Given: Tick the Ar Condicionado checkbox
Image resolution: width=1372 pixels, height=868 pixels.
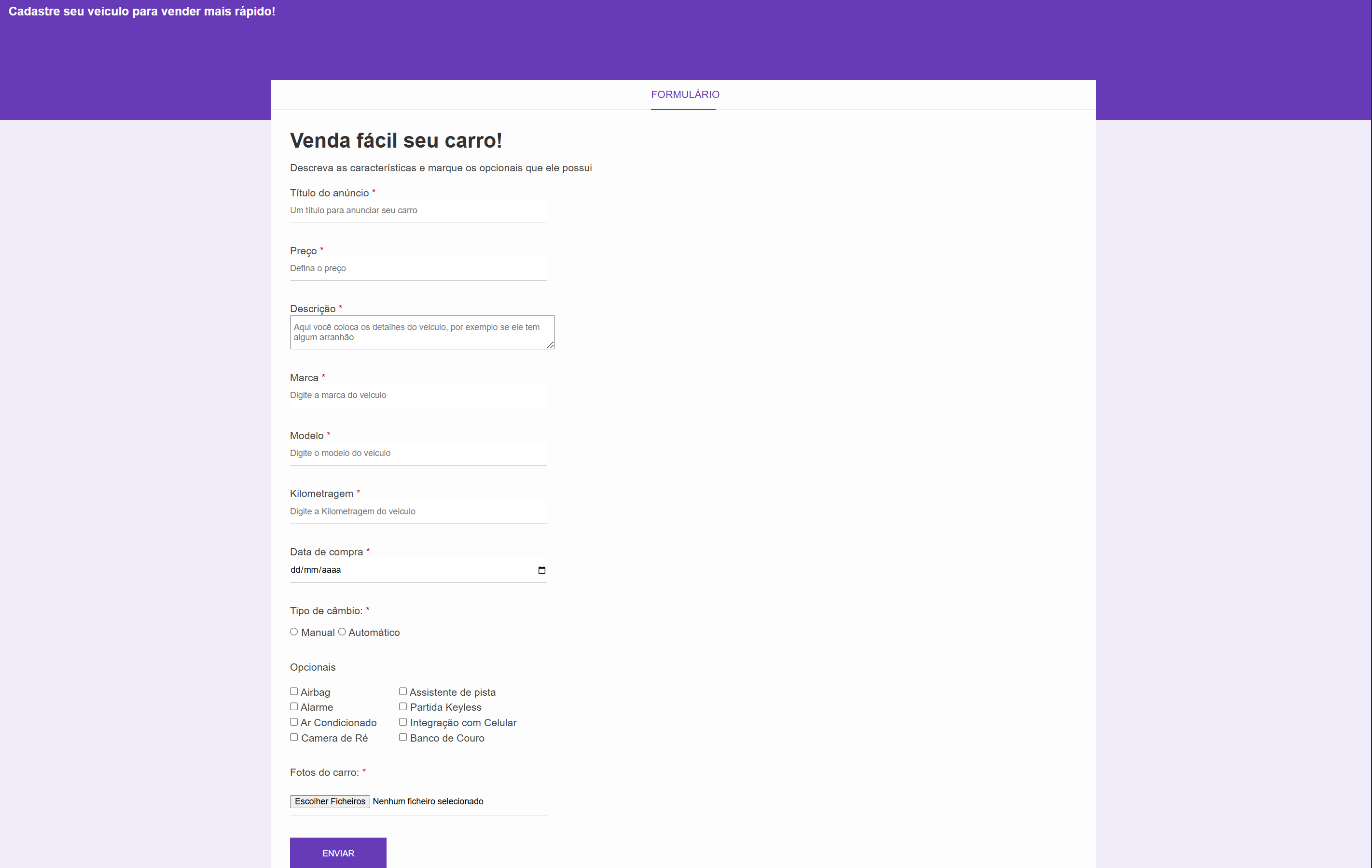Looking at the screenshot, I should coord(294,722).
